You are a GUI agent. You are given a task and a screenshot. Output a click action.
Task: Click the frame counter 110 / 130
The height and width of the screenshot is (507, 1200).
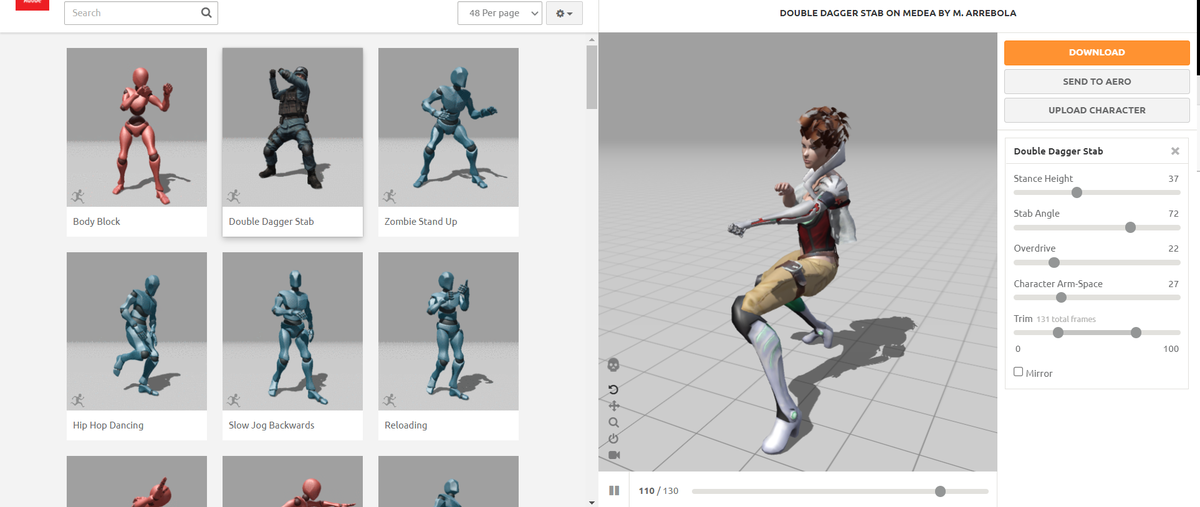pos(659,491)
